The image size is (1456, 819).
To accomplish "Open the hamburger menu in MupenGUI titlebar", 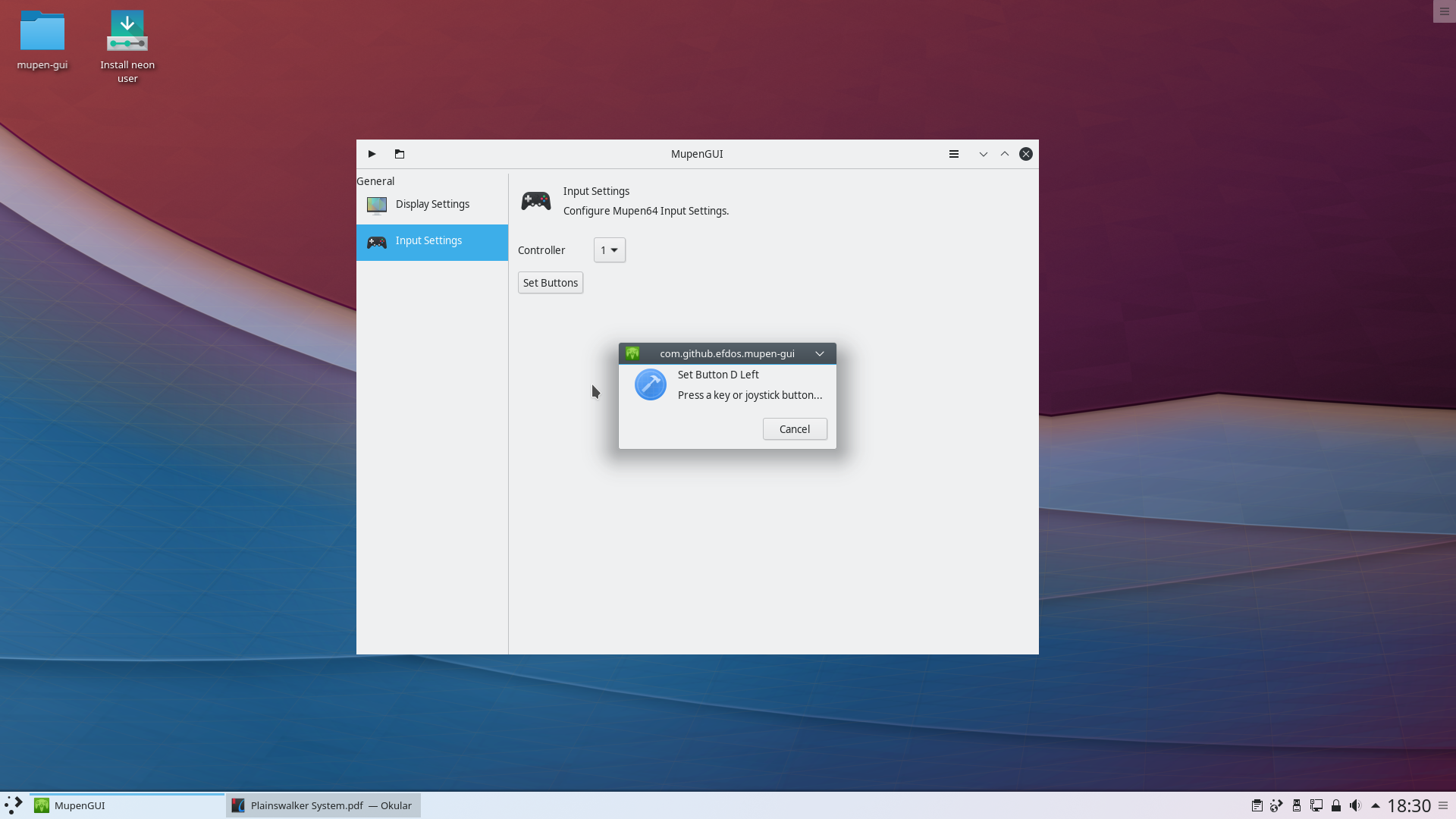I will (954, 154).
